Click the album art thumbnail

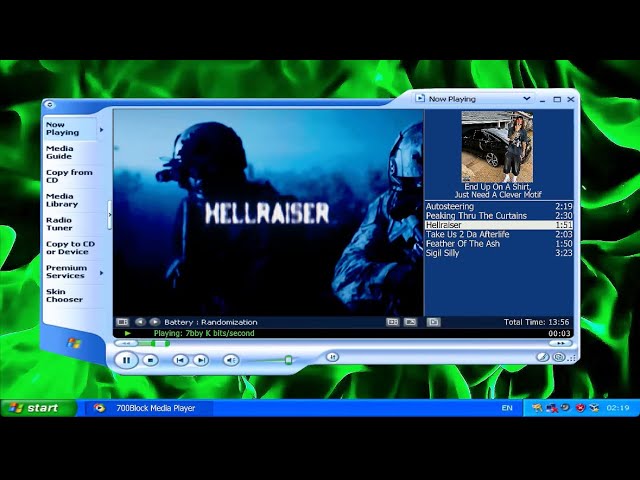click(497, 147)
